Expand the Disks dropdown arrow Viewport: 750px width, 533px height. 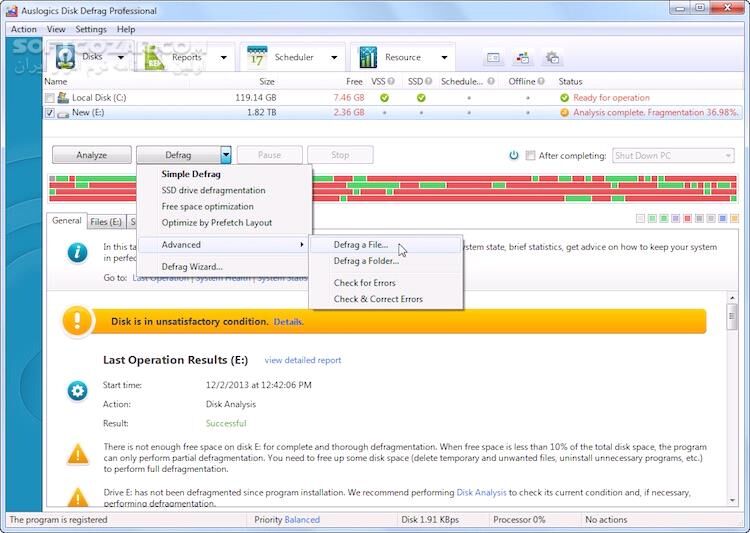click(x=121, y=57)
